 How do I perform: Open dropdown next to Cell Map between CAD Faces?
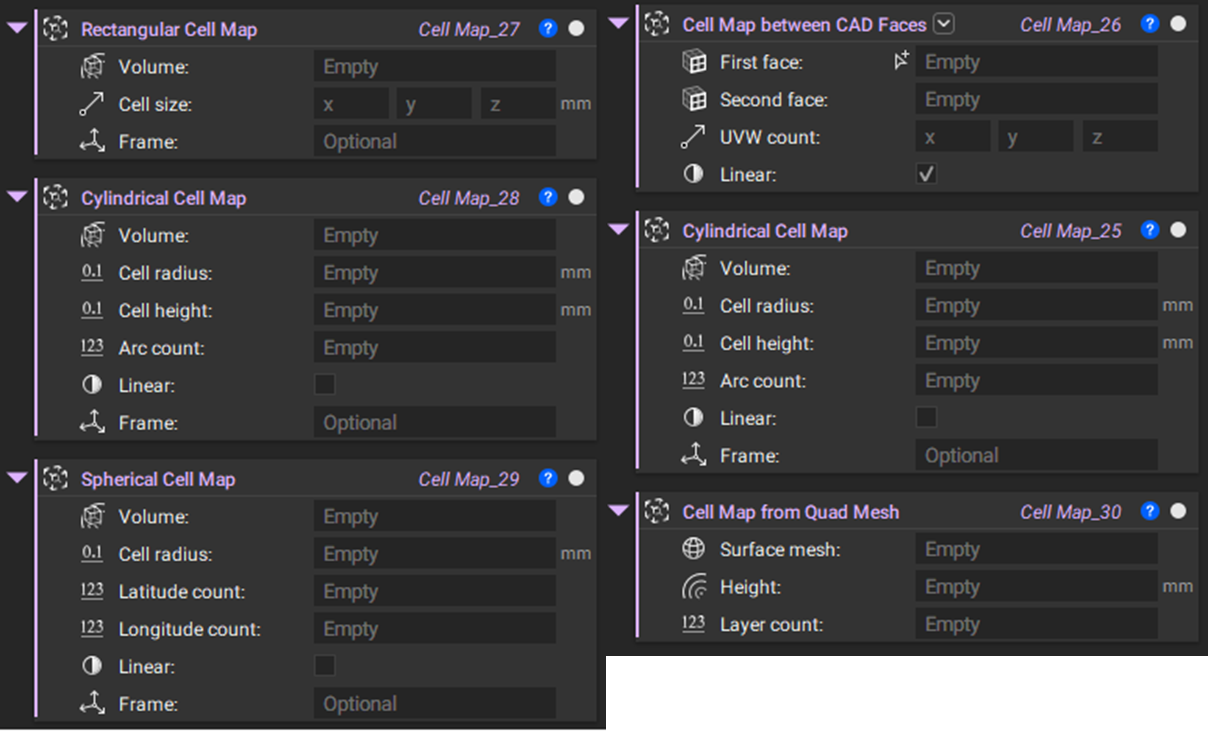(x=943, y=24)
